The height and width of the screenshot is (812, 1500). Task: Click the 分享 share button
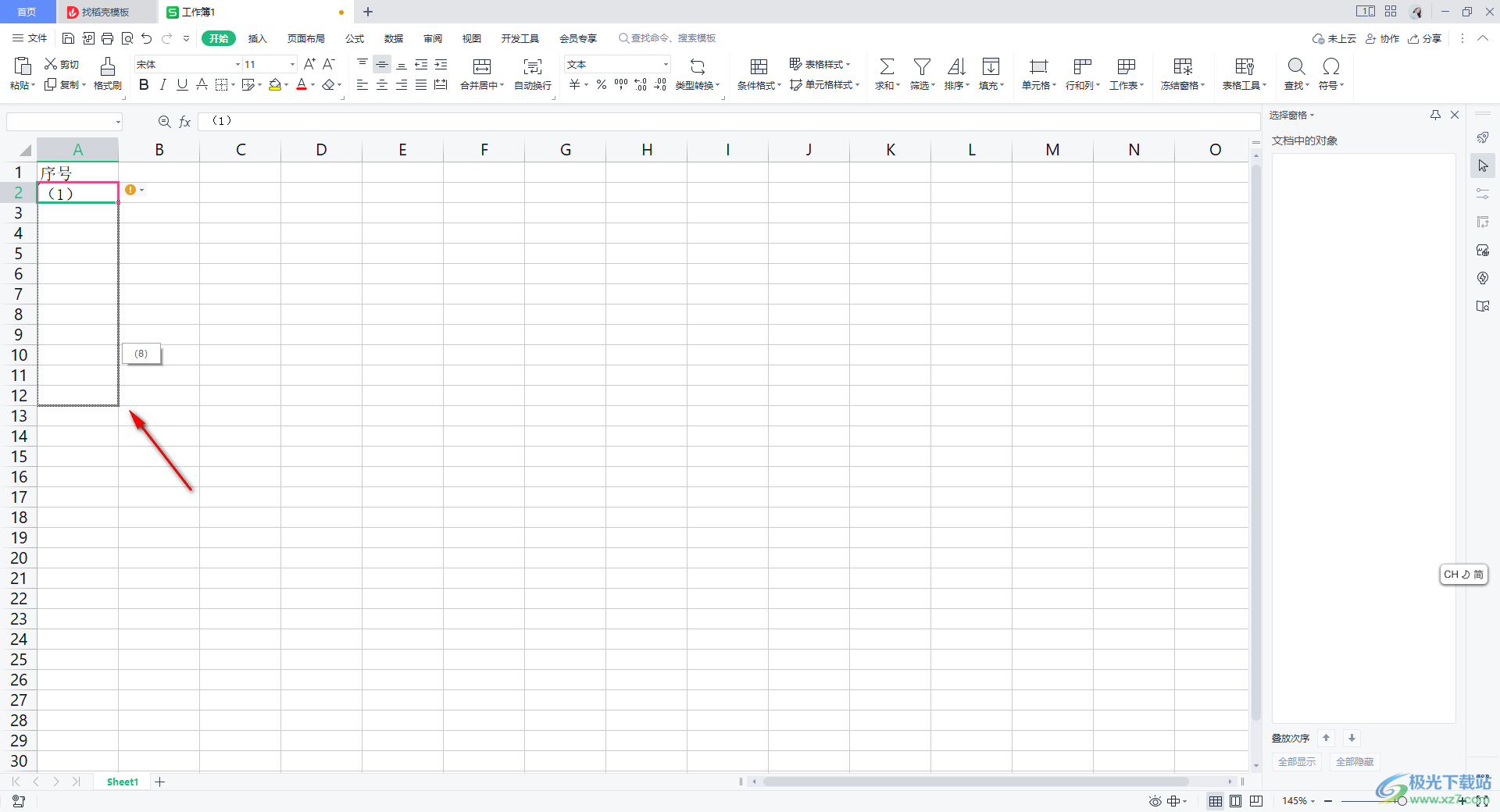coord(1425,38)
